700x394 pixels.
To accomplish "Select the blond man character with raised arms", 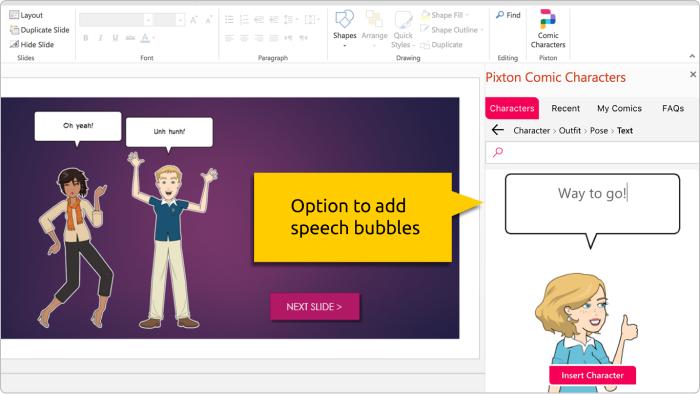I will [x=171, y=240].
